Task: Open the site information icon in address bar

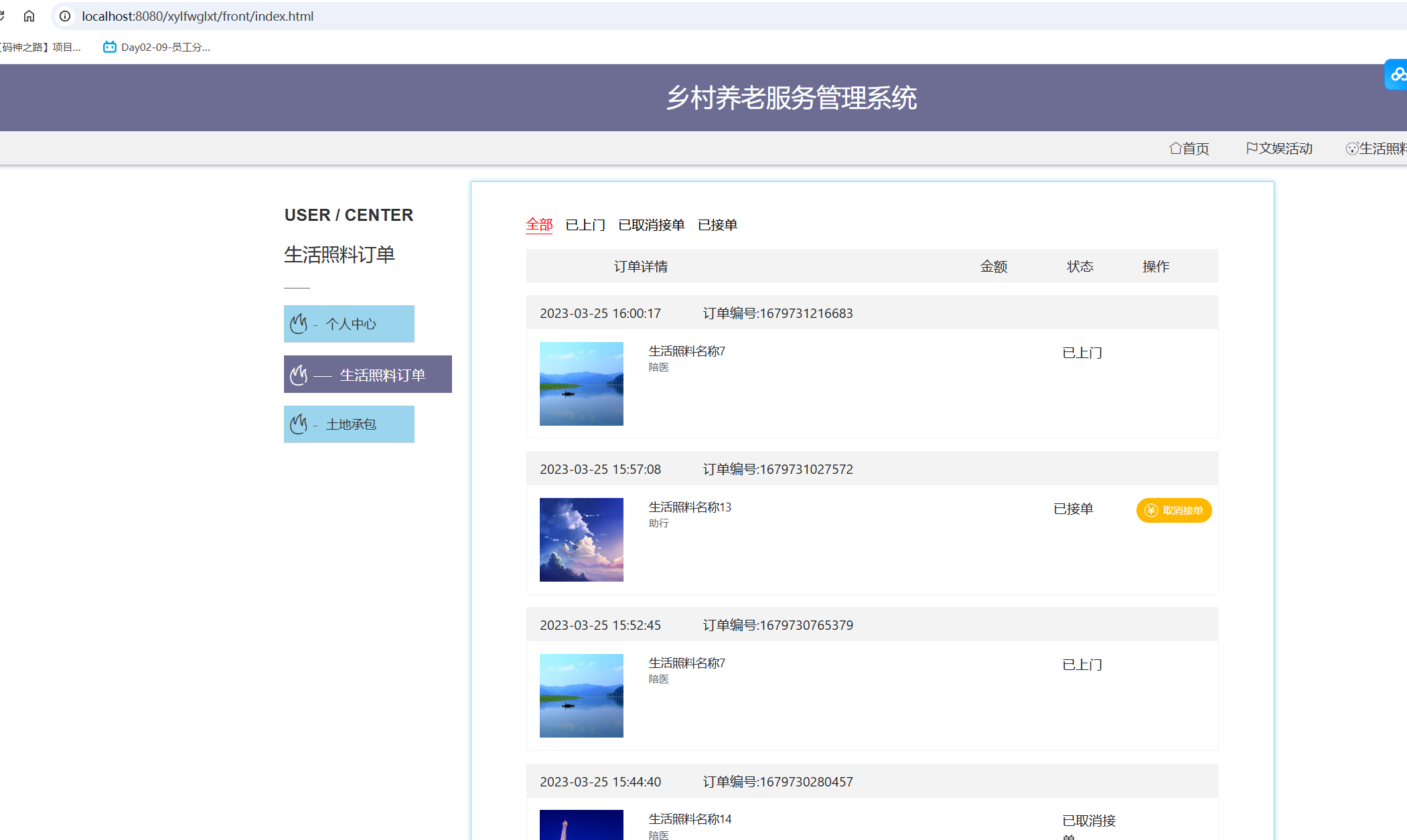Action: 65,16
